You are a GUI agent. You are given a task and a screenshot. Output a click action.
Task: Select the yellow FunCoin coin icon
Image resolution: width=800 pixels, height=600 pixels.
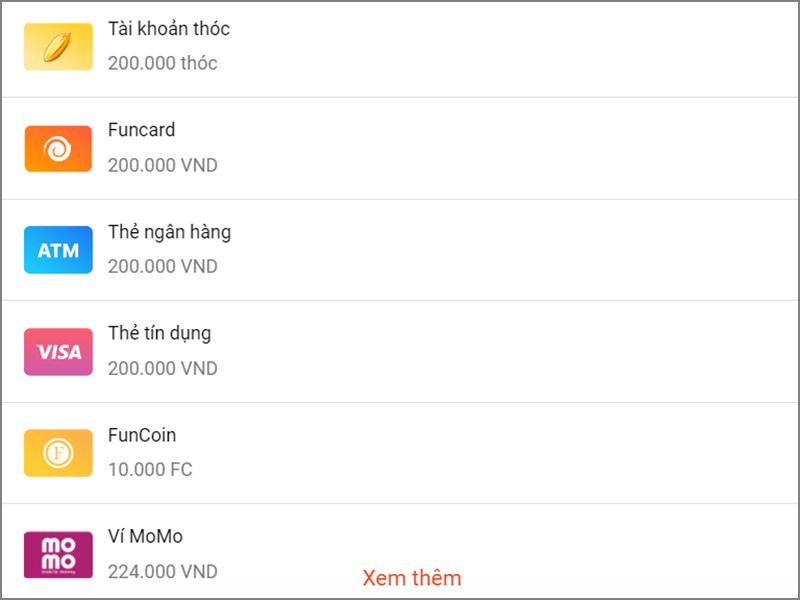[57, 452]
